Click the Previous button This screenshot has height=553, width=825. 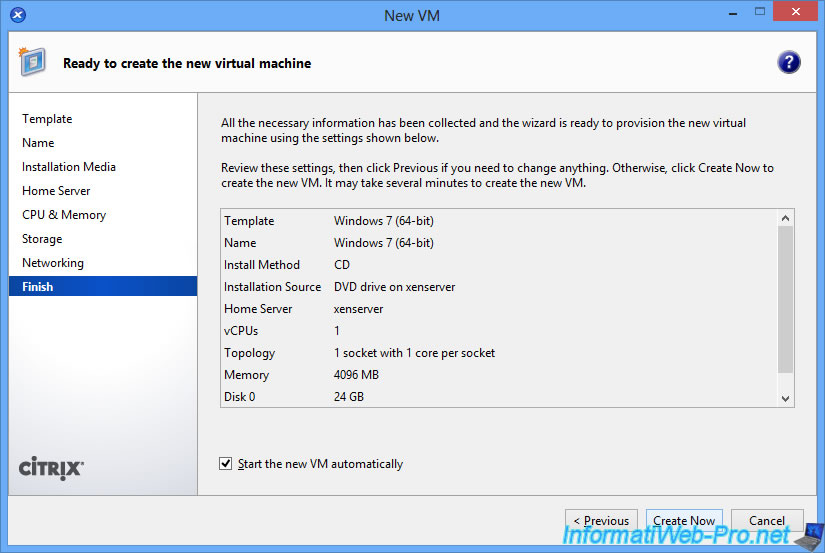(601, 520)
